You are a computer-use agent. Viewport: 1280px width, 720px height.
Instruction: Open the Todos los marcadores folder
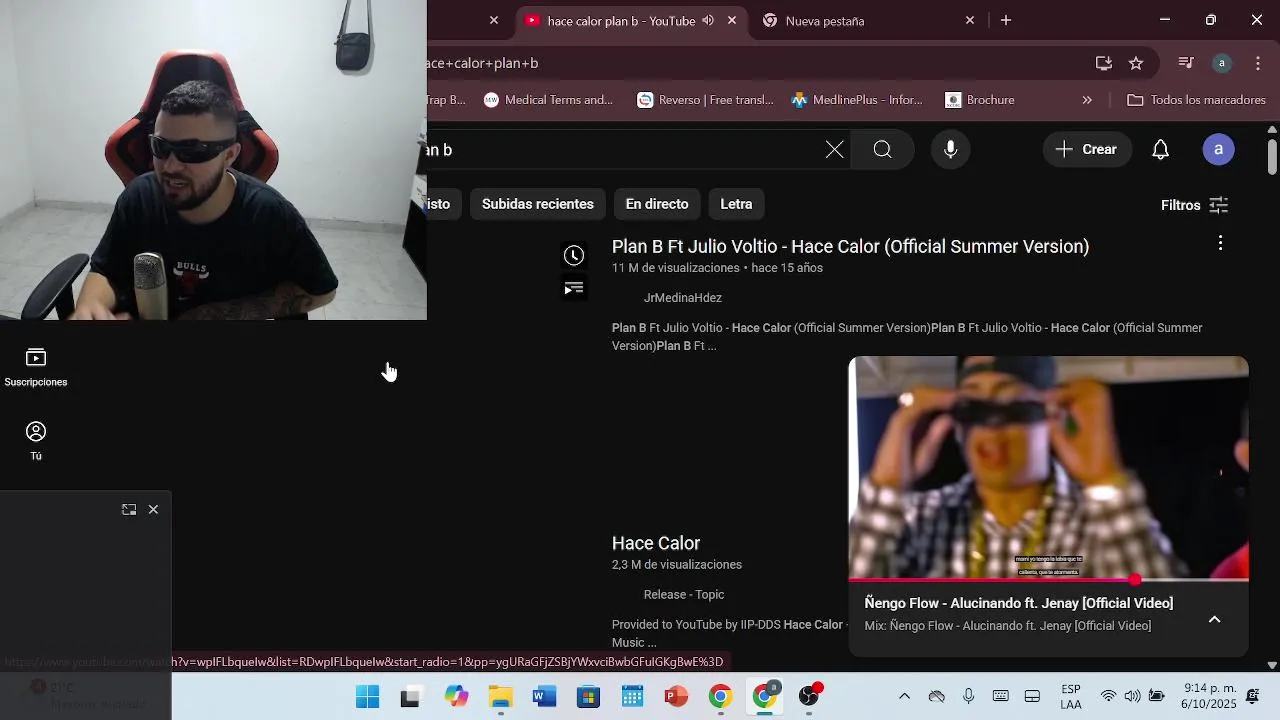(1196, 100)
